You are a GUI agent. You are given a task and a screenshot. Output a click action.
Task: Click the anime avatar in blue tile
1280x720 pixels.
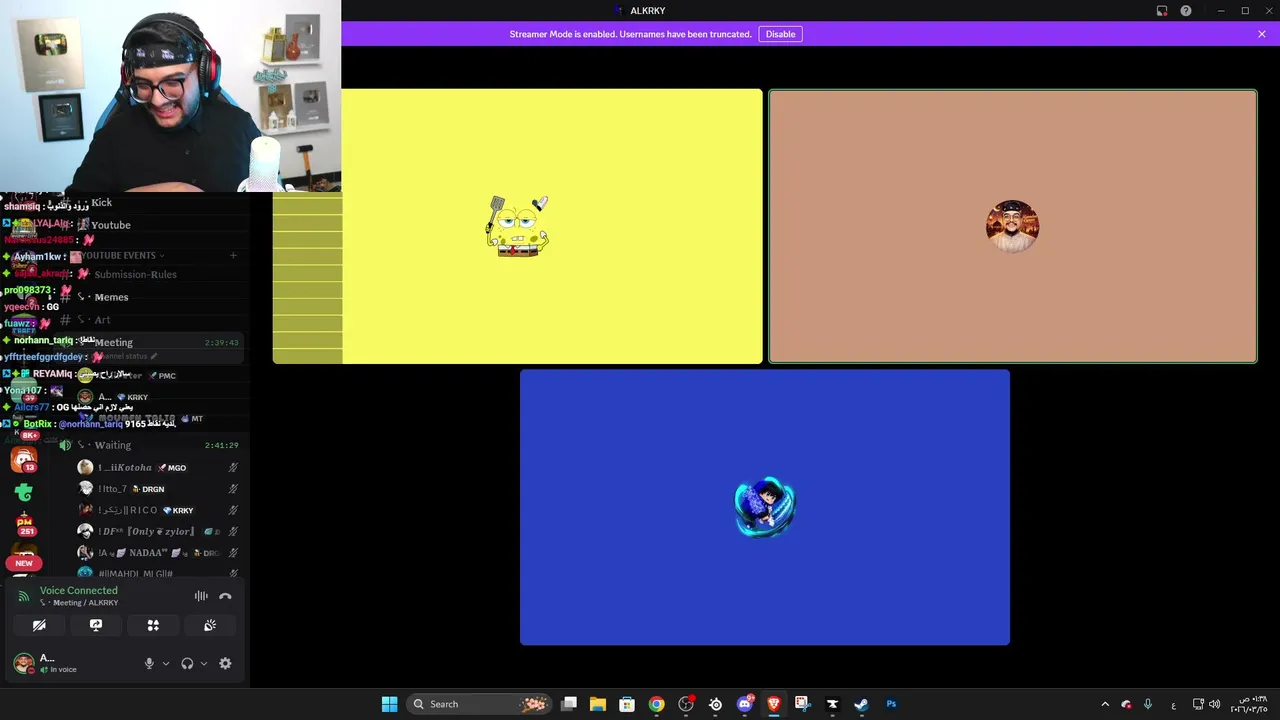765,507
